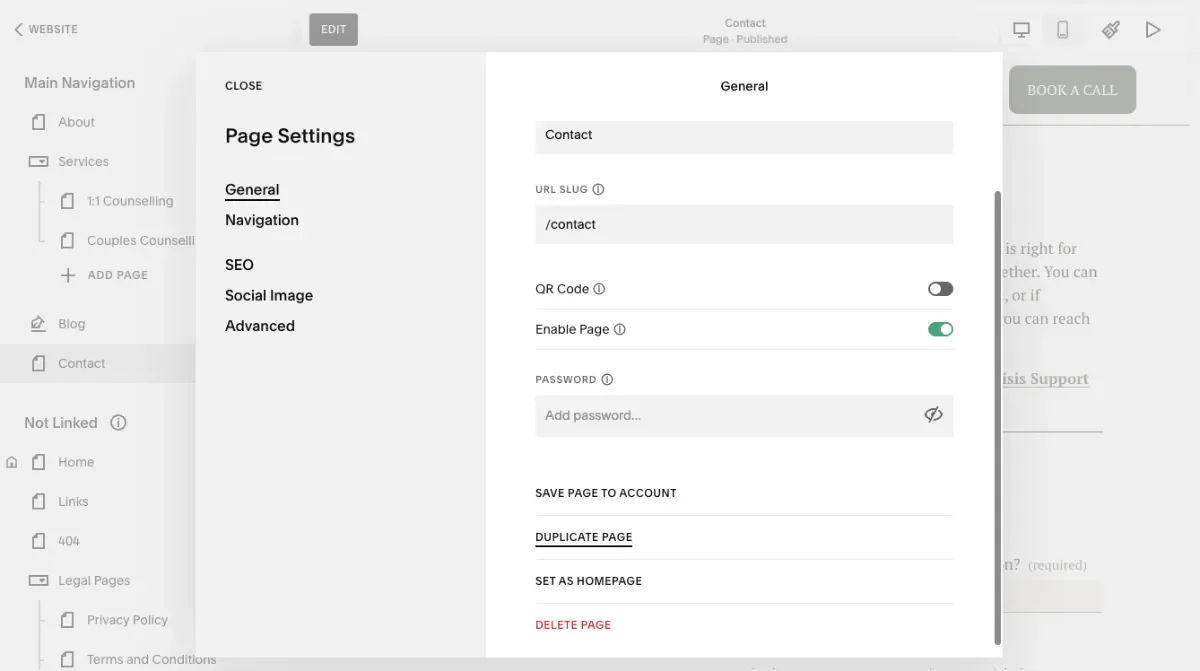
Task: Open the SEO settings tab
Action: 239,265
